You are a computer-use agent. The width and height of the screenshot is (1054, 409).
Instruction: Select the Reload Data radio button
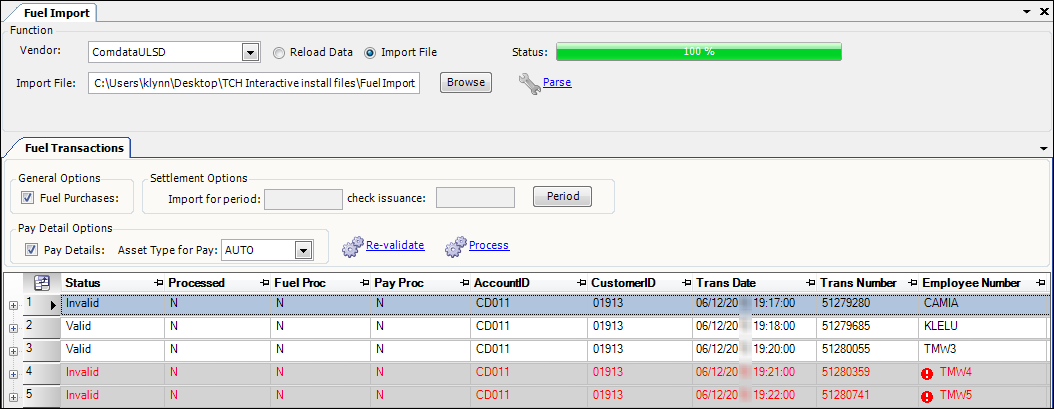280,52
